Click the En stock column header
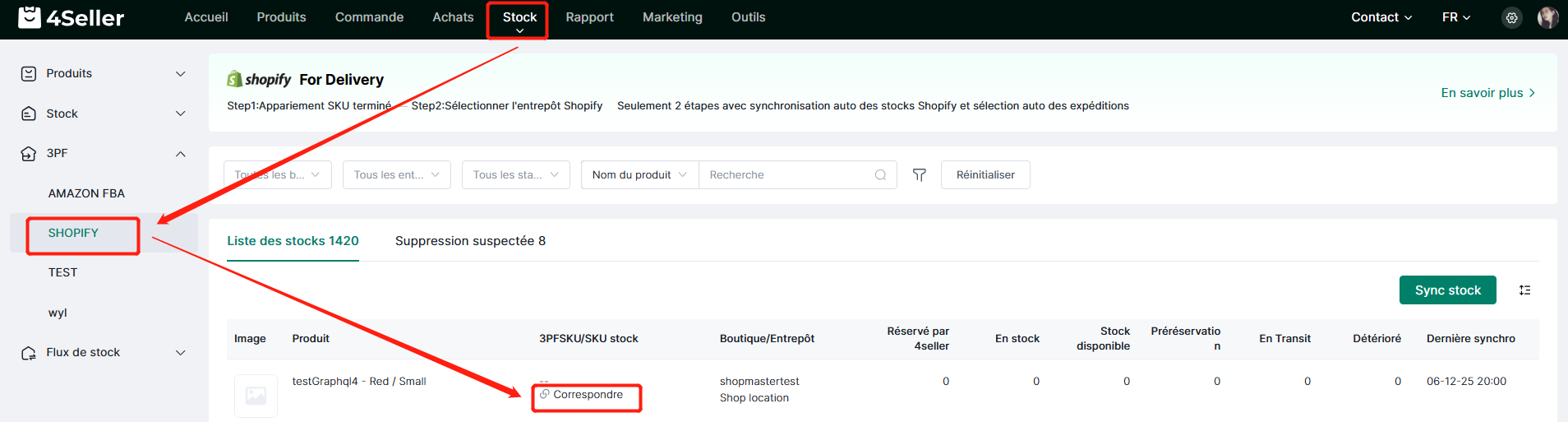This screenshot has height=422, width=1568. point(1017,339)
